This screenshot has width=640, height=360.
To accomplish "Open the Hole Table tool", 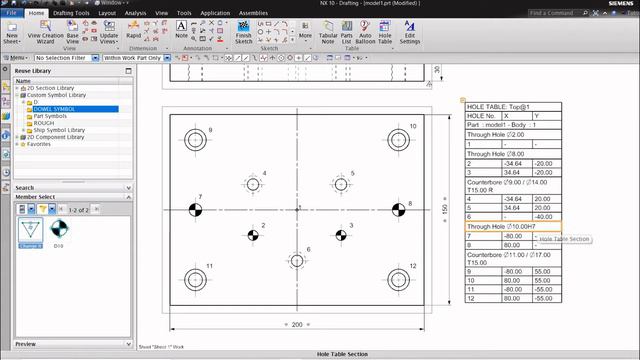I will (384, 32).
